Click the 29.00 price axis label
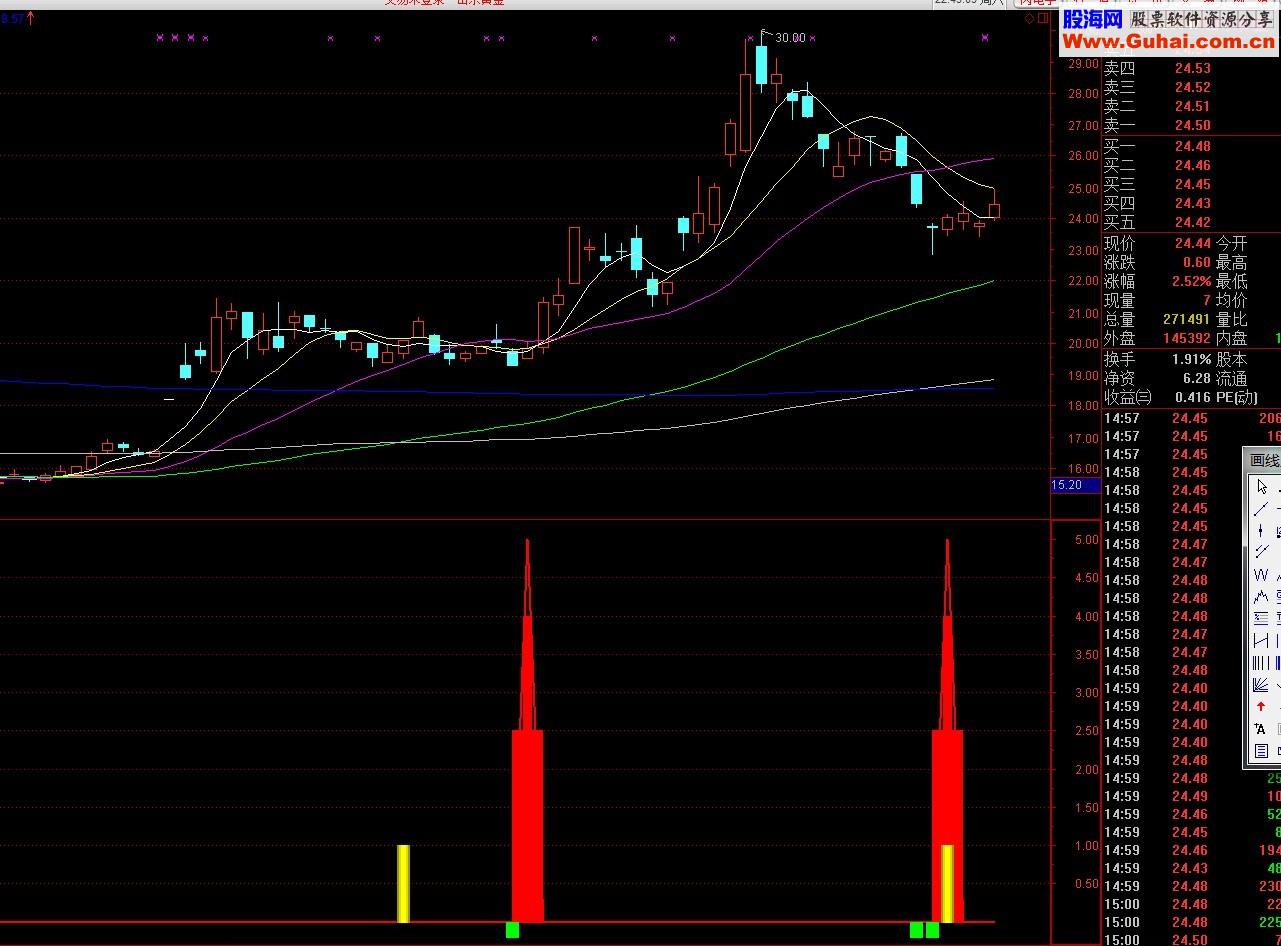 [x=1084, y=63]
